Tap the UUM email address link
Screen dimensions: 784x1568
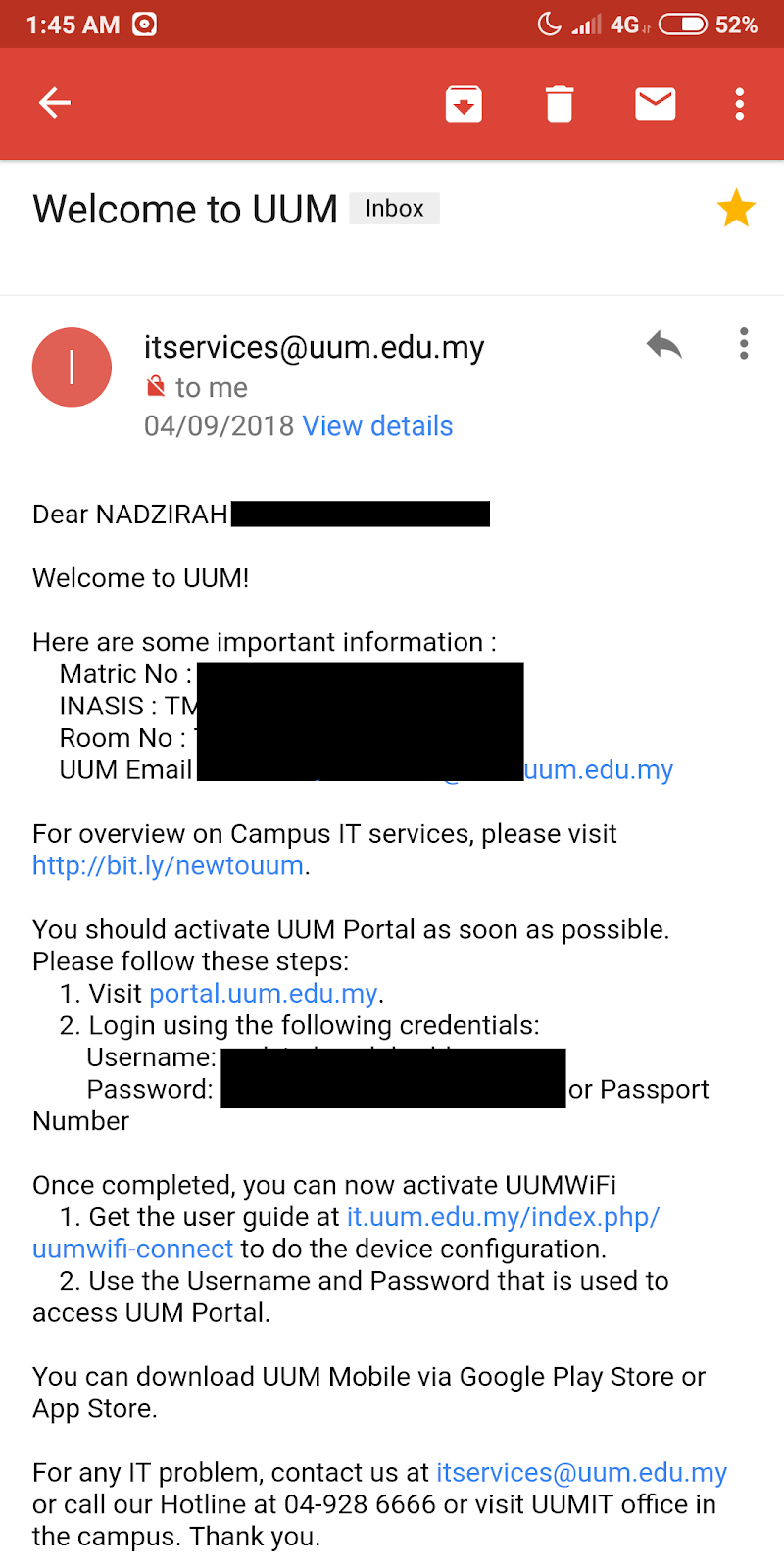pyautogui.click(x=598, y=770)
